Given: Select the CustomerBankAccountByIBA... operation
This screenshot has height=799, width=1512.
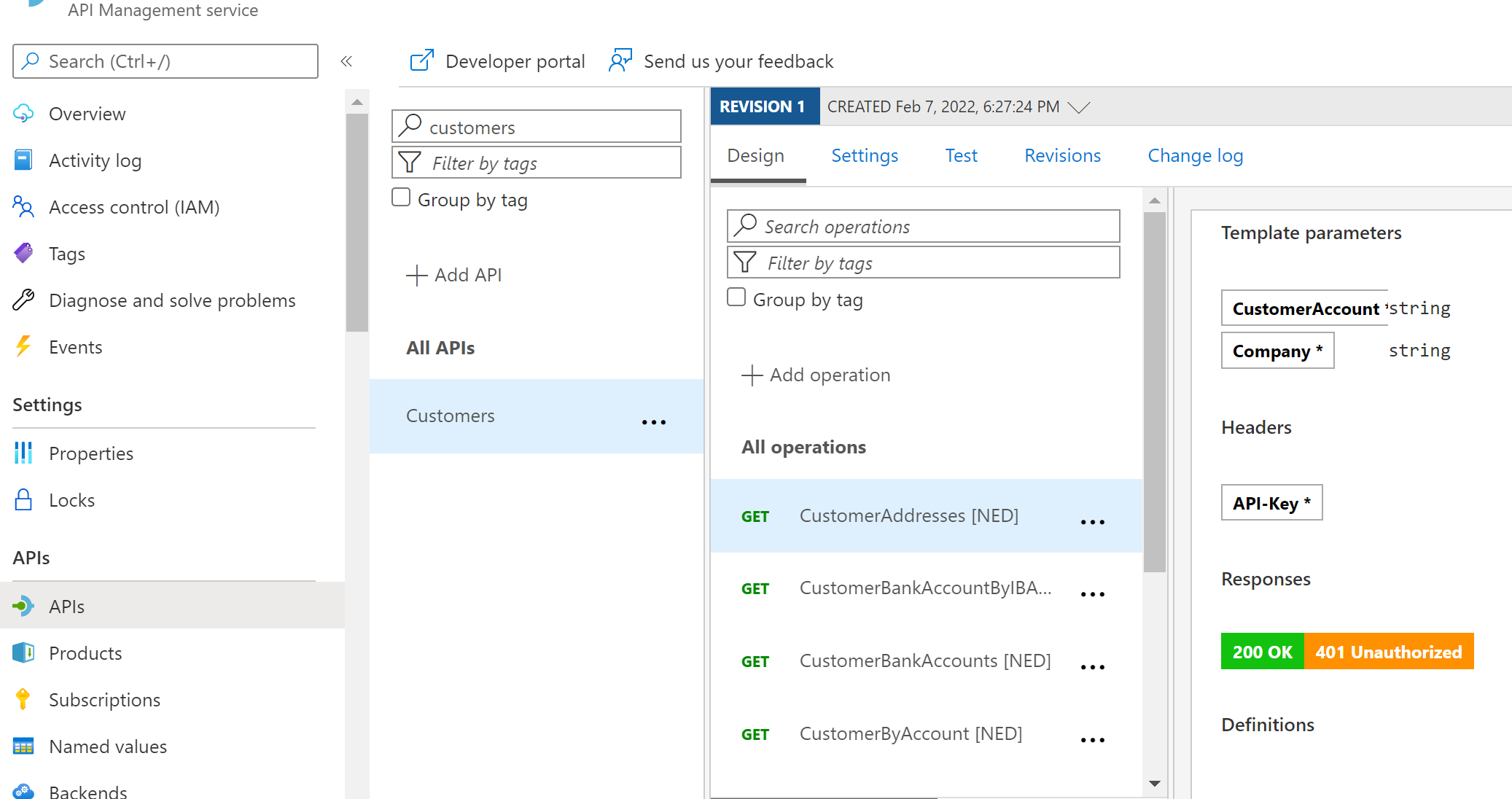Looking at the screenshot, I should point(927,588).
